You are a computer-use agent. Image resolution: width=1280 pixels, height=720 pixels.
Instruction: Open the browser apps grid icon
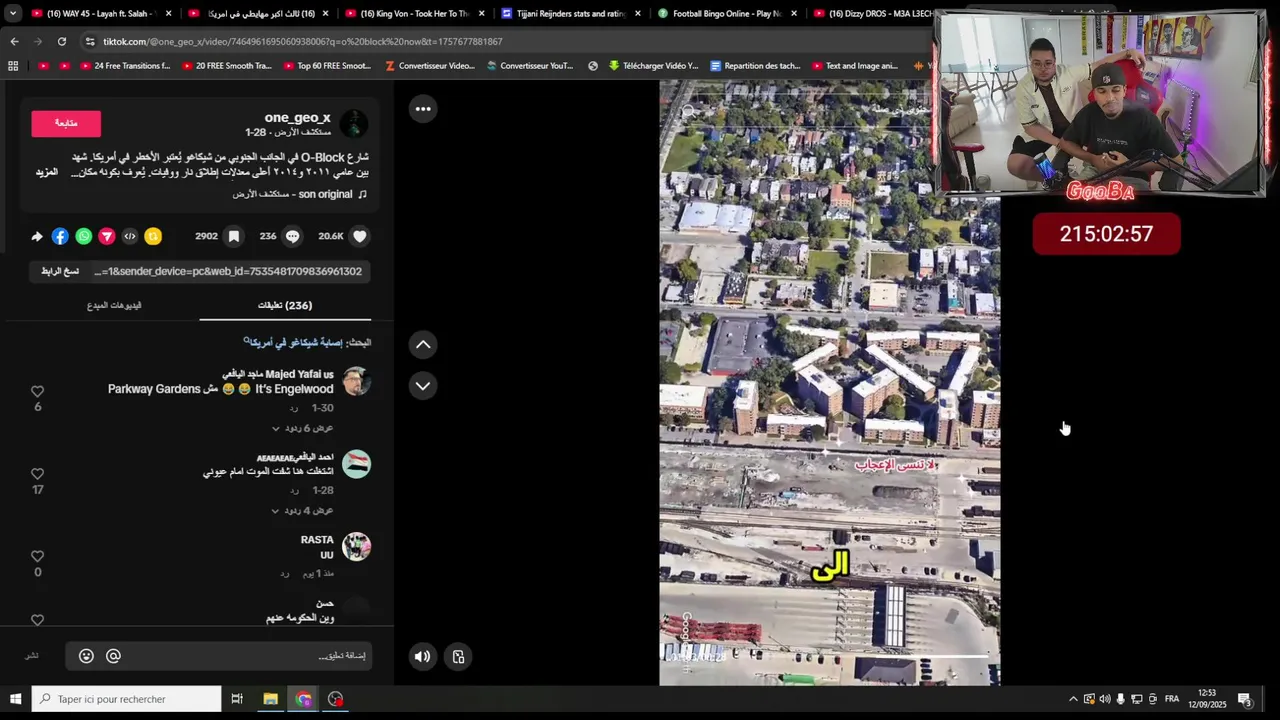(x=13, y=66)
